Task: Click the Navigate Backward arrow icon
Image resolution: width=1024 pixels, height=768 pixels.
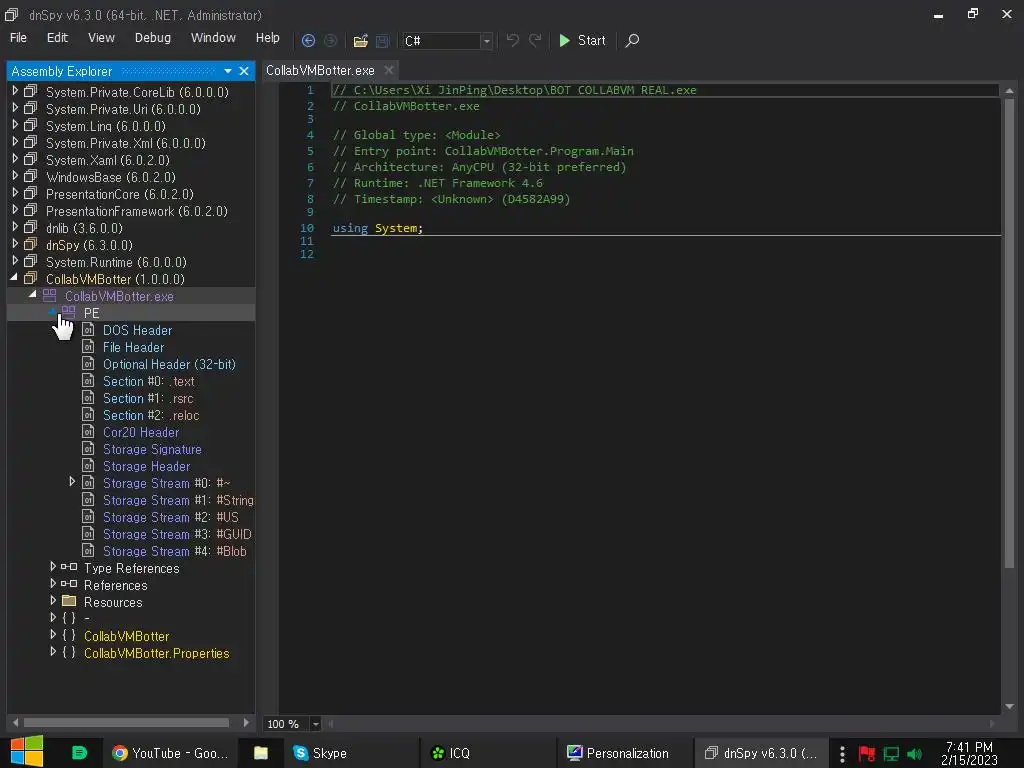Action: coord(308,40)
